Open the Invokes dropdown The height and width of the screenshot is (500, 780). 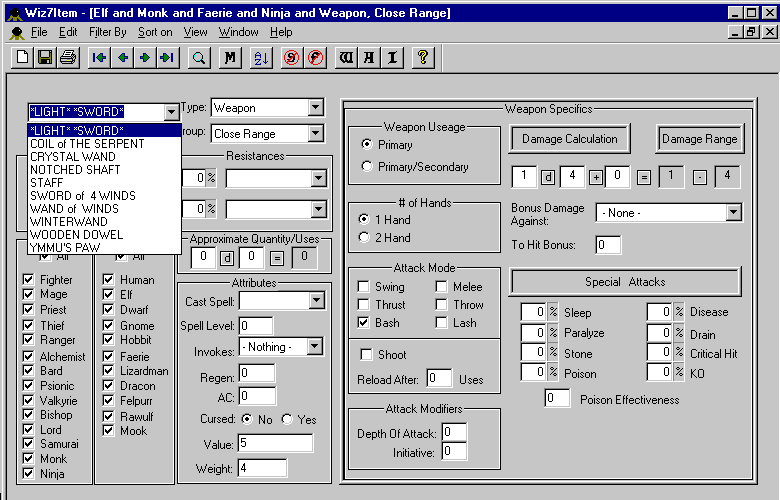(x=314, y=346)
